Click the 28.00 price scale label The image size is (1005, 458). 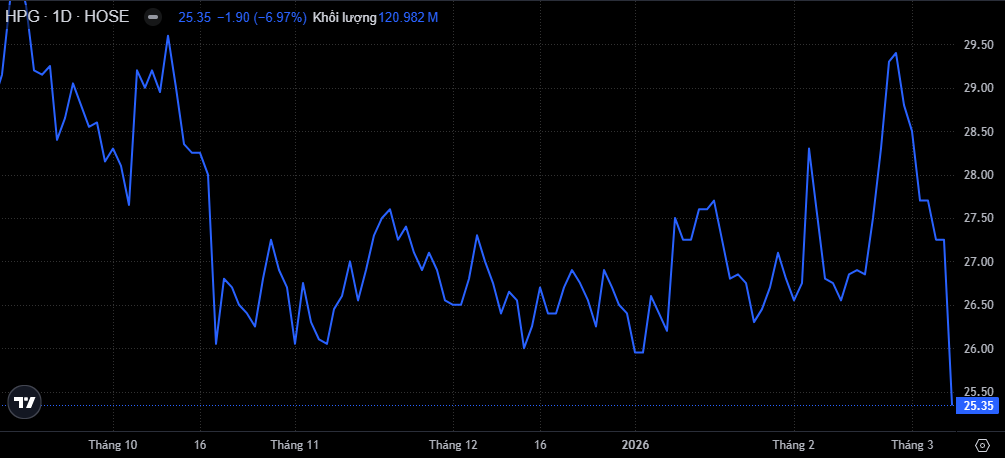click(x=977, y=175)
